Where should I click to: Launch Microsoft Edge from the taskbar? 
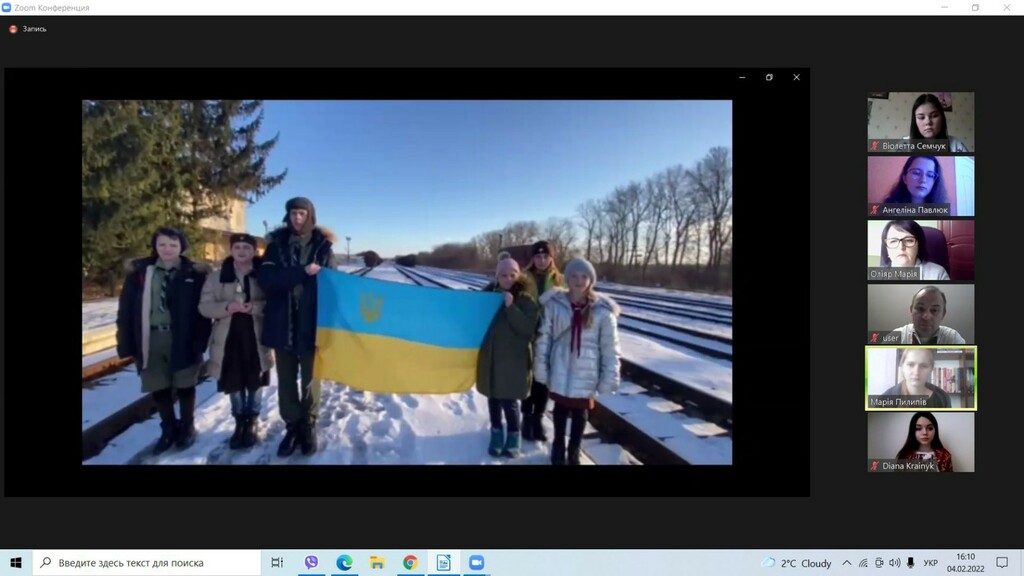pyautogui.click(x=344, y=563)
